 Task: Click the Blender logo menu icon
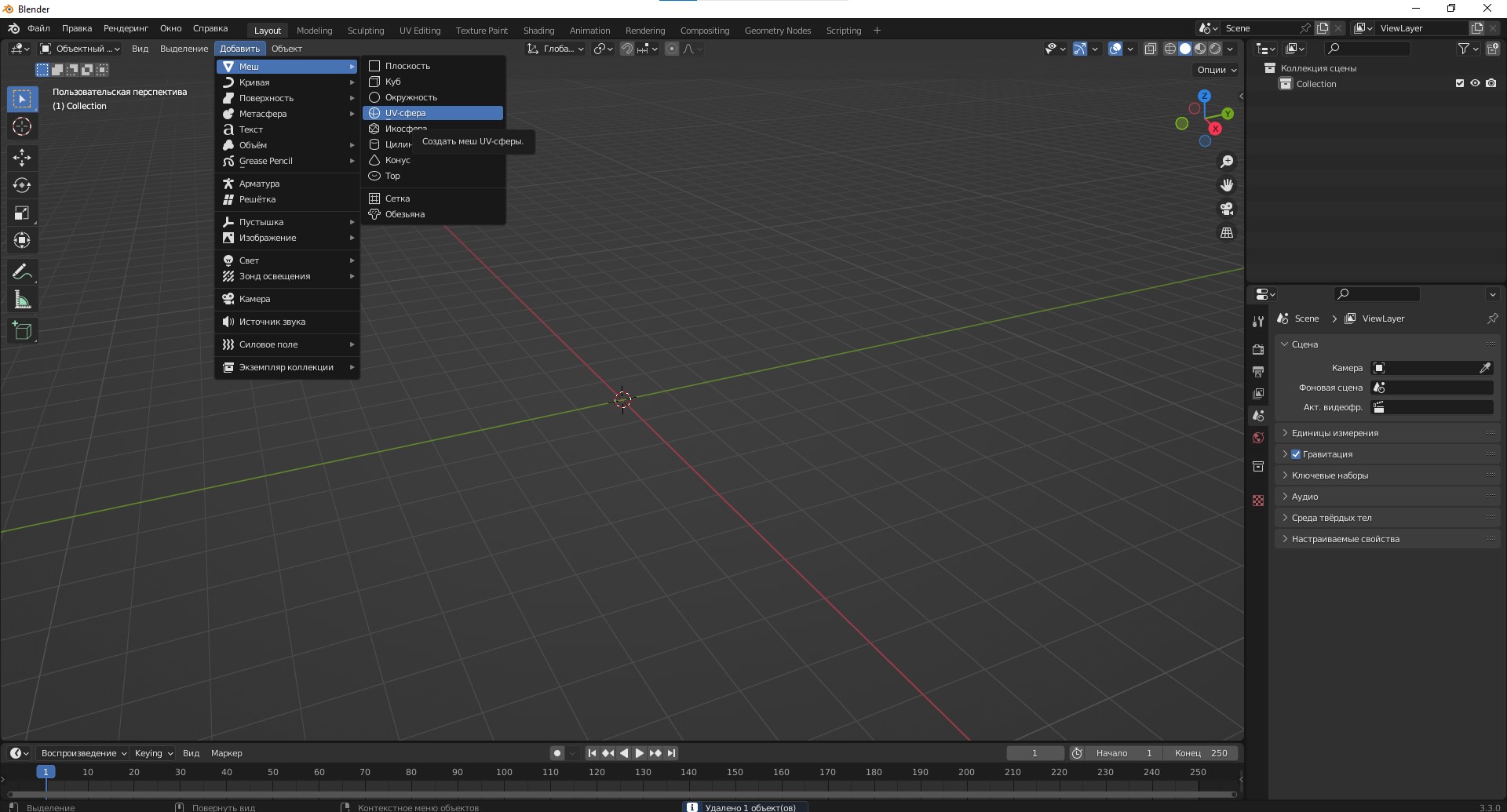[13, 28]
